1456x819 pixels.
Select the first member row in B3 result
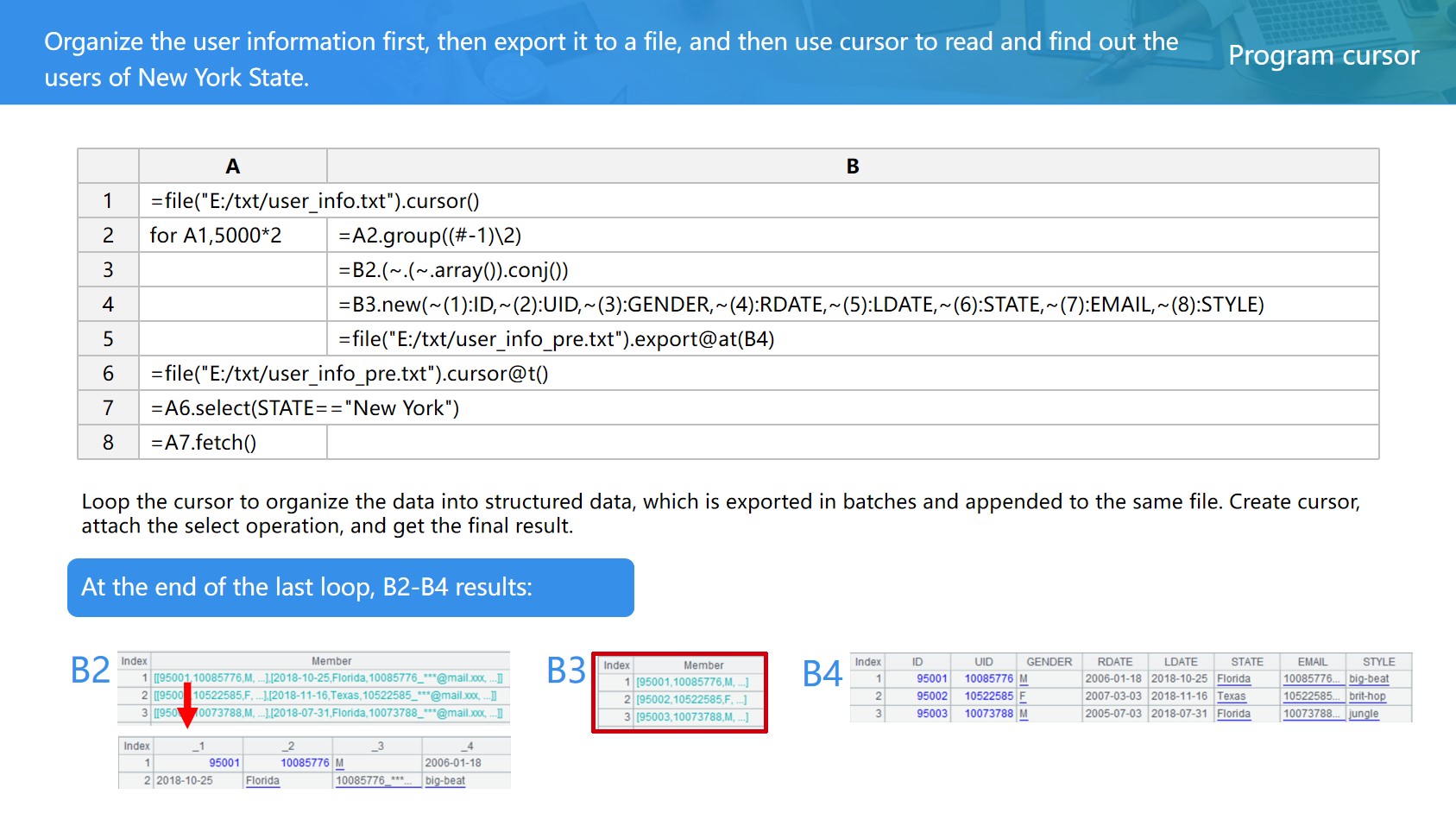point(691,683)
